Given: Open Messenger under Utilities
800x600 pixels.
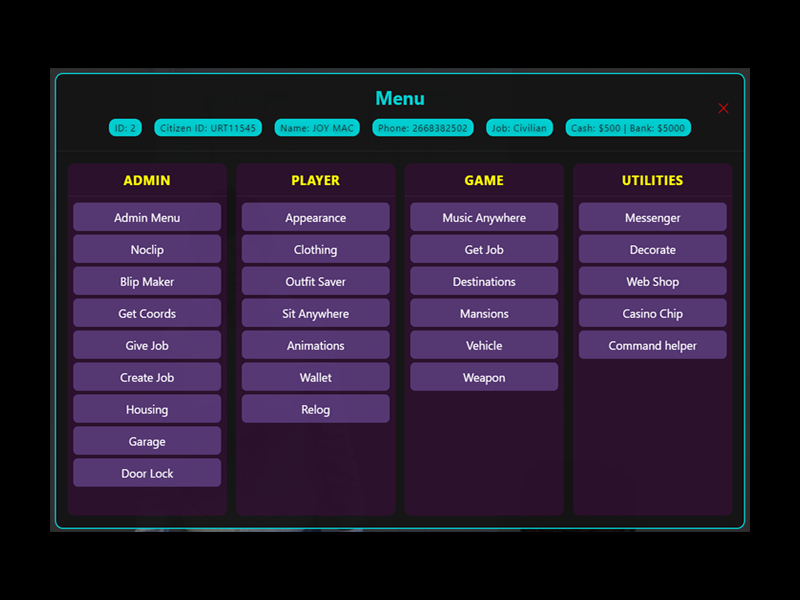Looking at the screenshot, I should pos(652,218).
